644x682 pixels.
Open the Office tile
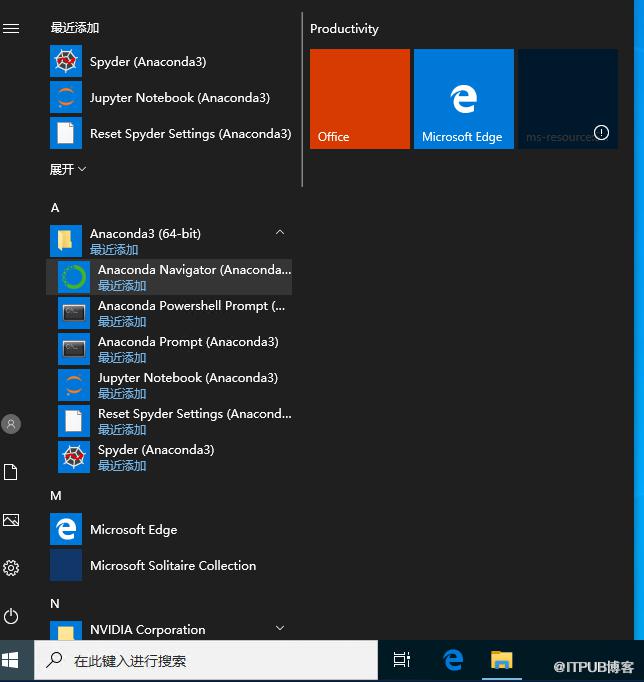[x=360, y=99]
